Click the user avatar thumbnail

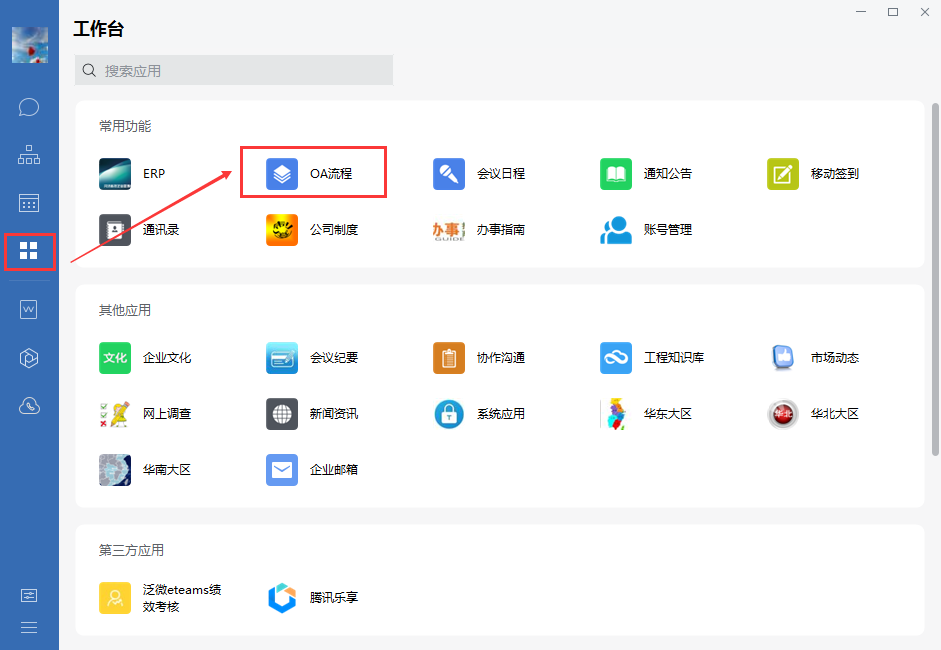29,45
